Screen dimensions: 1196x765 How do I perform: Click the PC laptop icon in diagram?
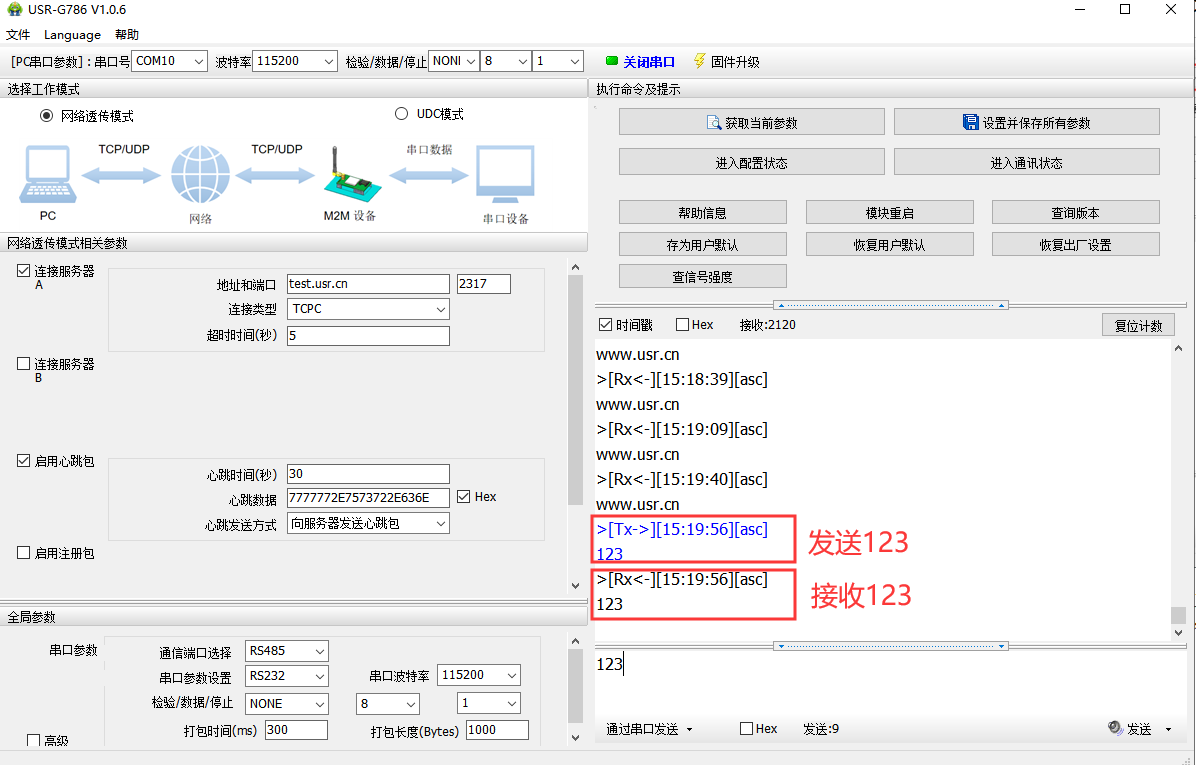[x=46, y=175]
